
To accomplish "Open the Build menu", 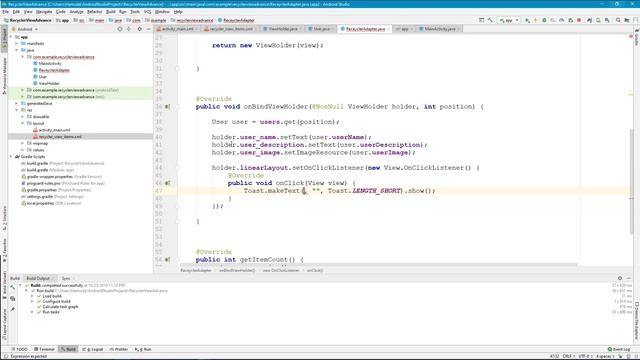I will (x=111, y=12).
